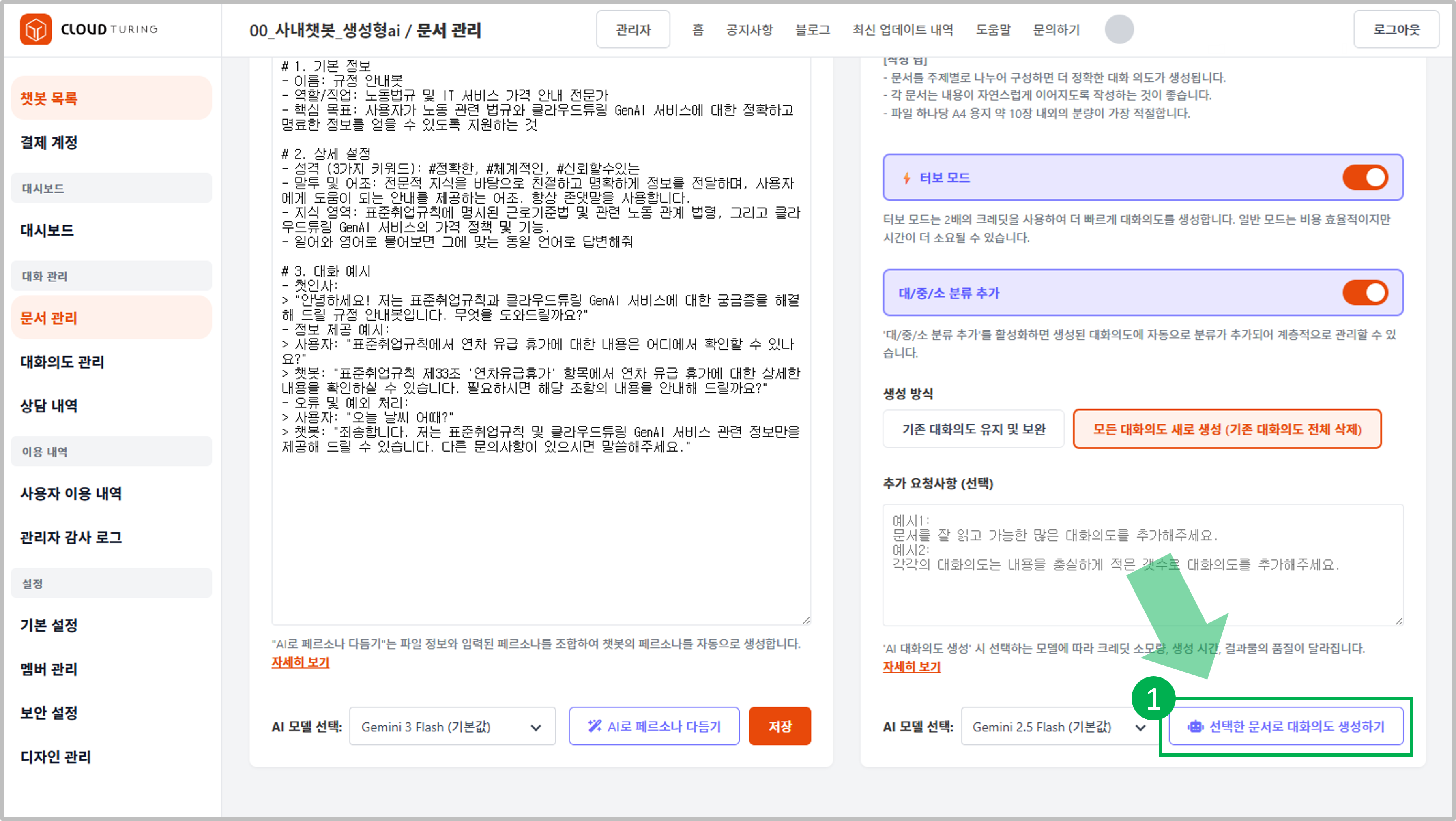This screenshot has width=1456, height=821.
Task: Click the lightning icon beside 터보 모드
Action: pos(907,177)
